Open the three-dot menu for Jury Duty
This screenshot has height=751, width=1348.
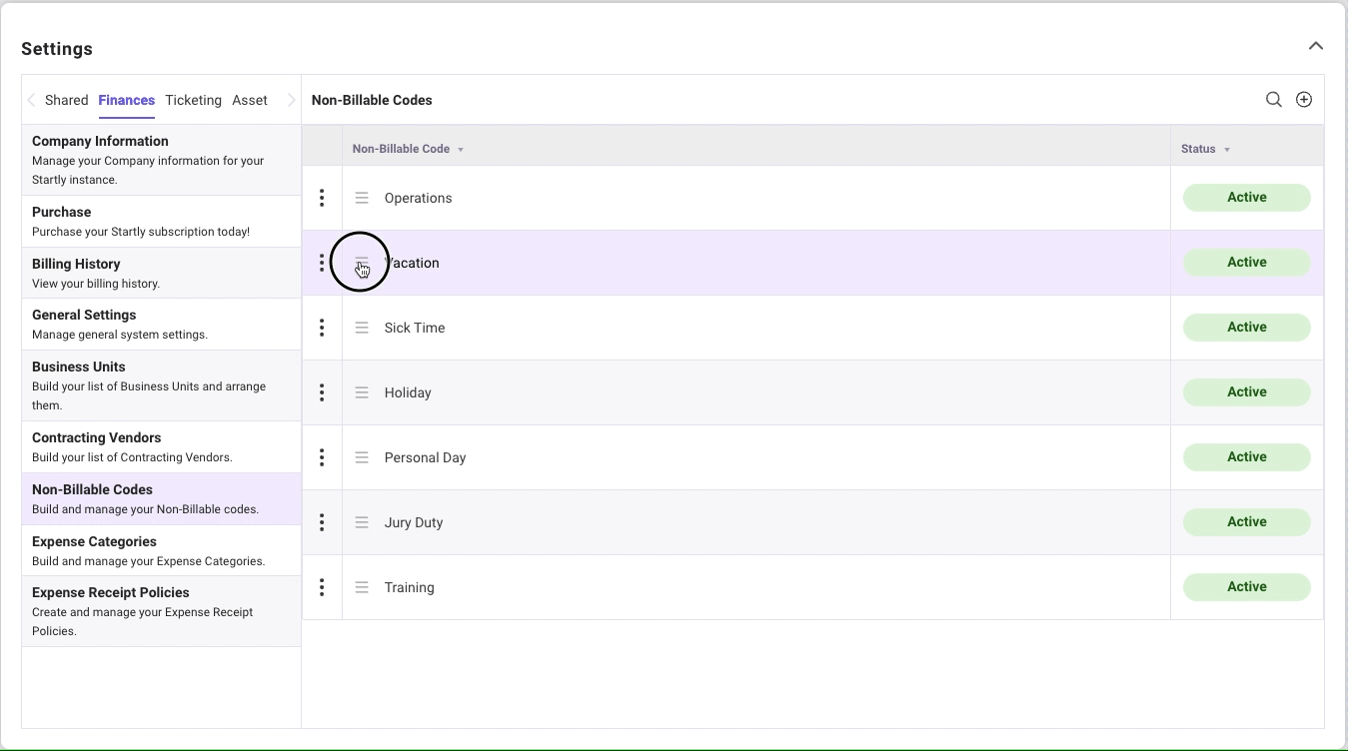tap(322, 523)
